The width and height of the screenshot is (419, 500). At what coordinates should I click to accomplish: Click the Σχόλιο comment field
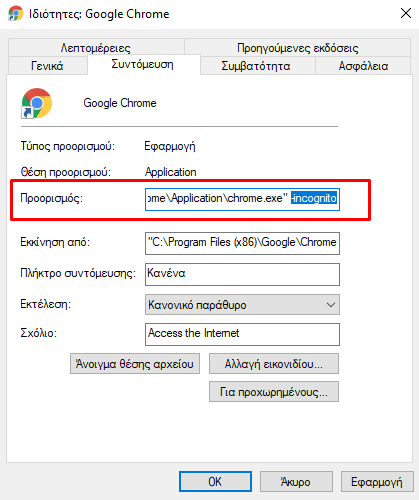242,334
